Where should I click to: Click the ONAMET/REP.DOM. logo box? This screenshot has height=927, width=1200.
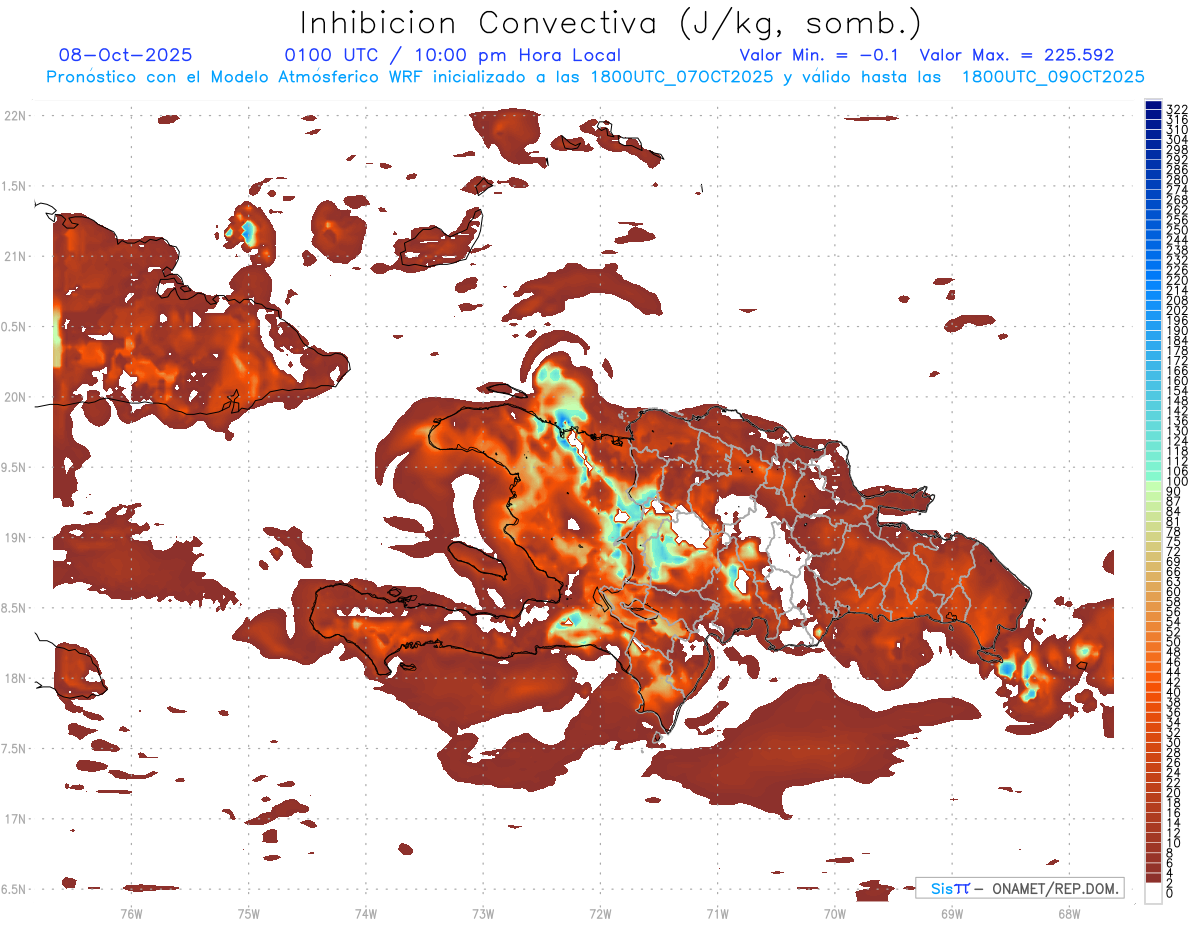[1019, 888]
